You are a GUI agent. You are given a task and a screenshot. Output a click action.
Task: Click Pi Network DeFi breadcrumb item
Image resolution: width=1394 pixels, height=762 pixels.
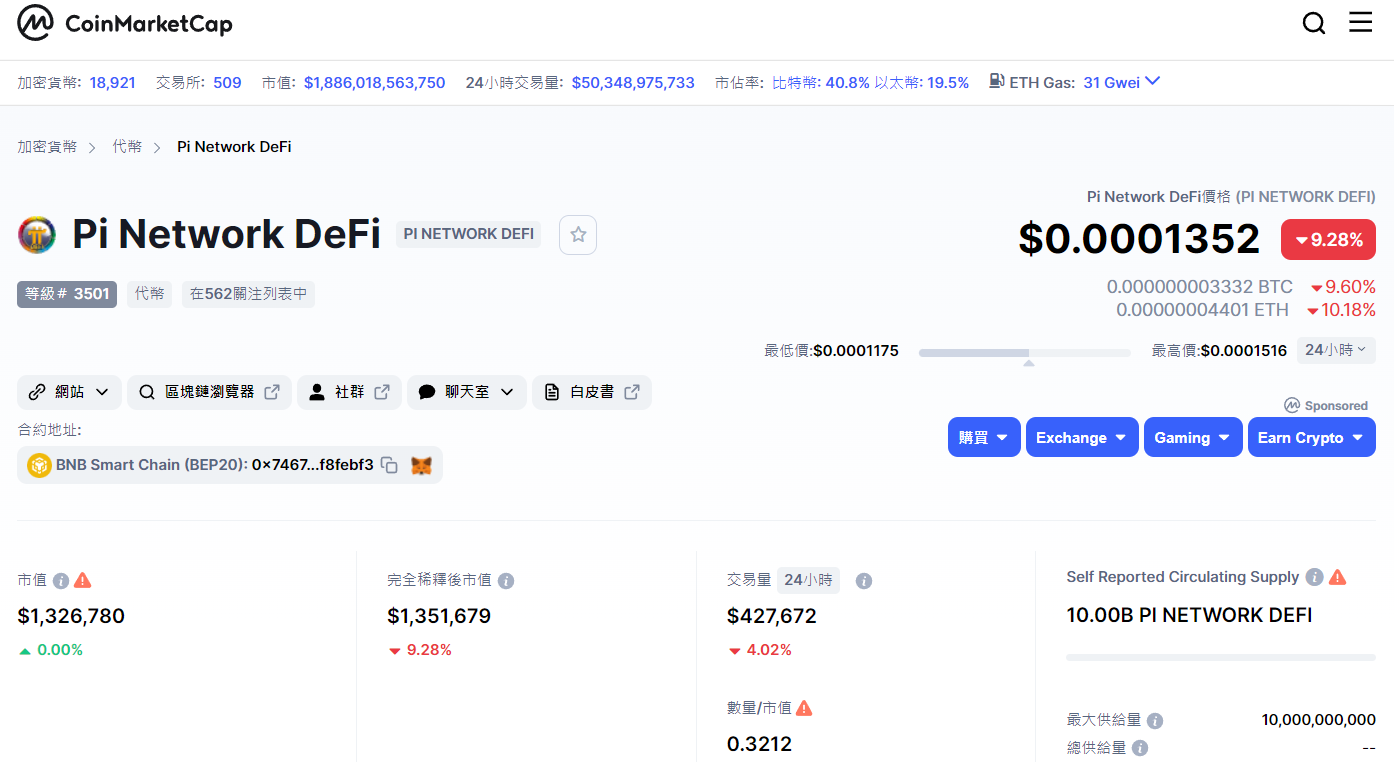234,147
